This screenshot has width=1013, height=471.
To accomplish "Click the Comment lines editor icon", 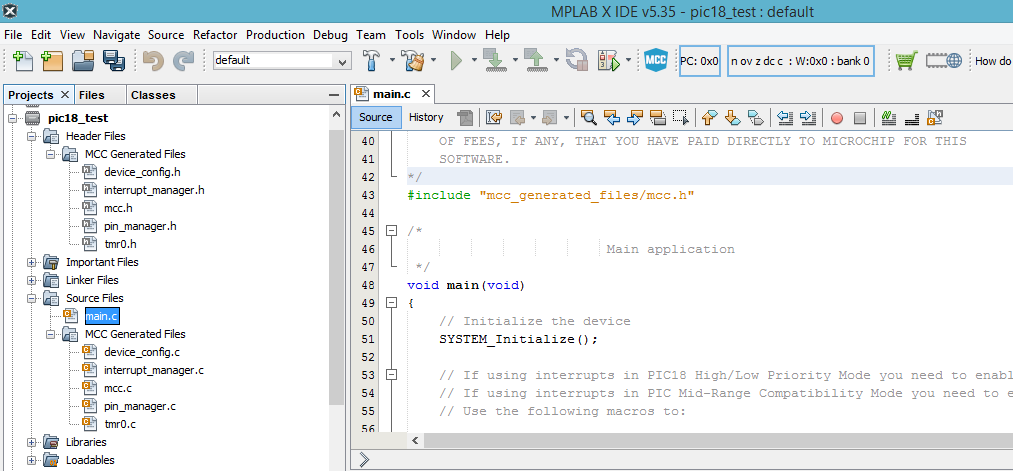I will click(888, 118).
